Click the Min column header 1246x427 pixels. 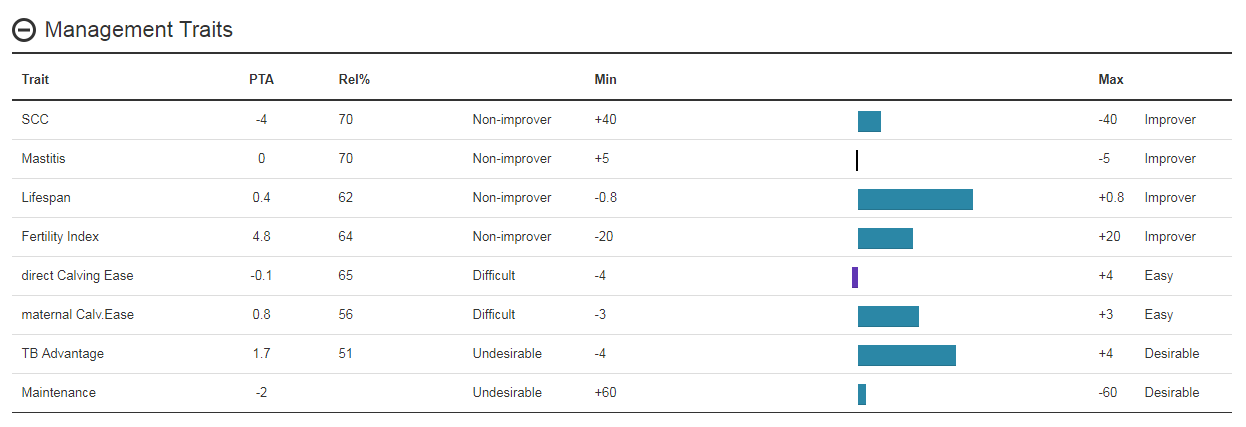(606, 80)
